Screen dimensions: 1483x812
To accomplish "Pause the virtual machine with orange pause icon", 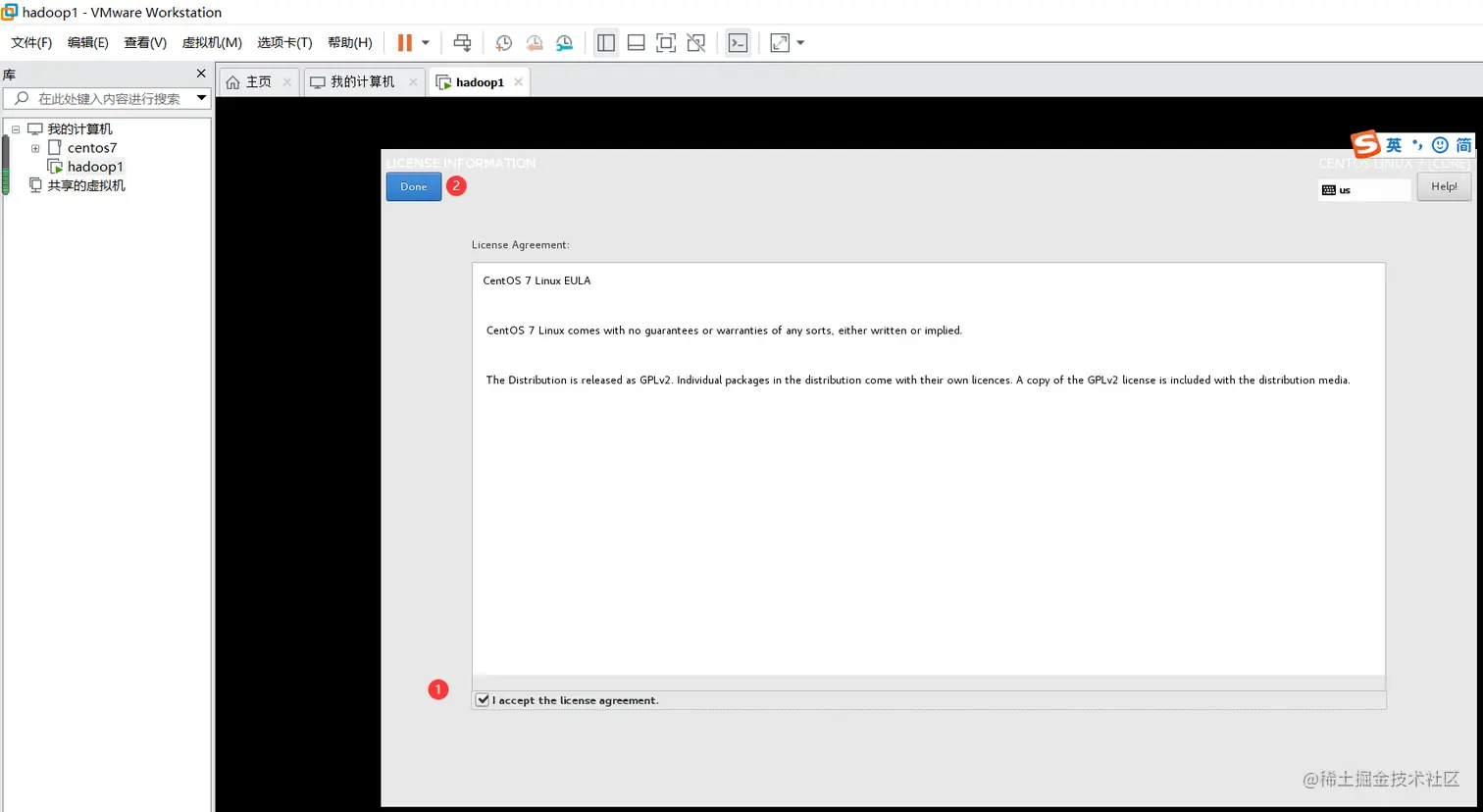I will tap(404, 43).
